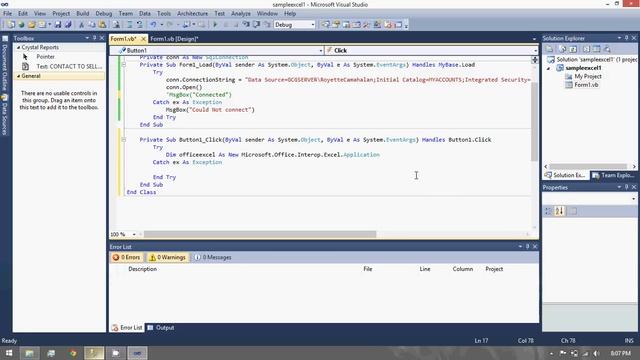
Task: Click the Save All toolbar icon
Action: [x=68, y=25]
